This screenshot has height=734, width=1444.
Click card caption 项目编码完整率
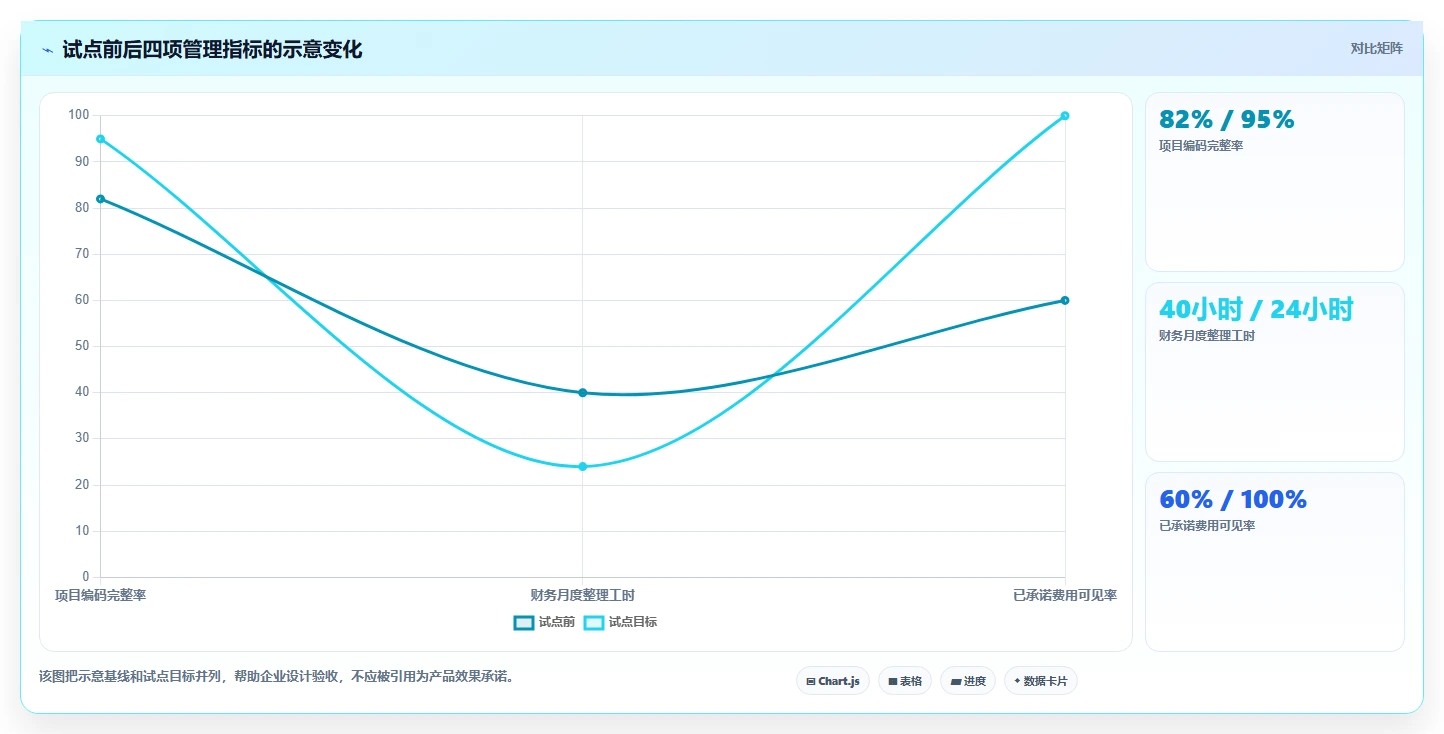[x=1201, y=146]
